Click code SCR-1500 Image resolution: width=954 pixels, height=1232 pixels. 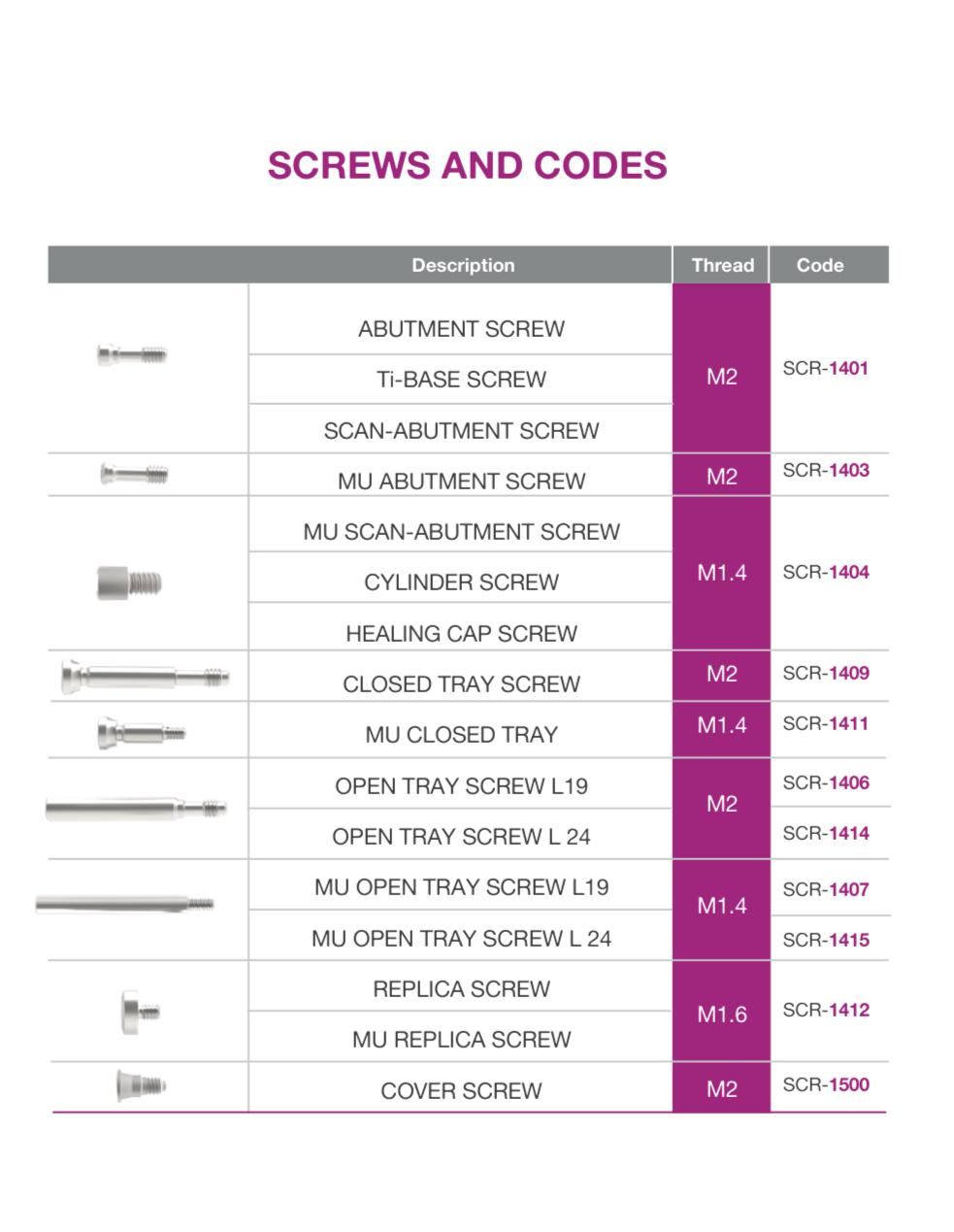(826, 1084)
